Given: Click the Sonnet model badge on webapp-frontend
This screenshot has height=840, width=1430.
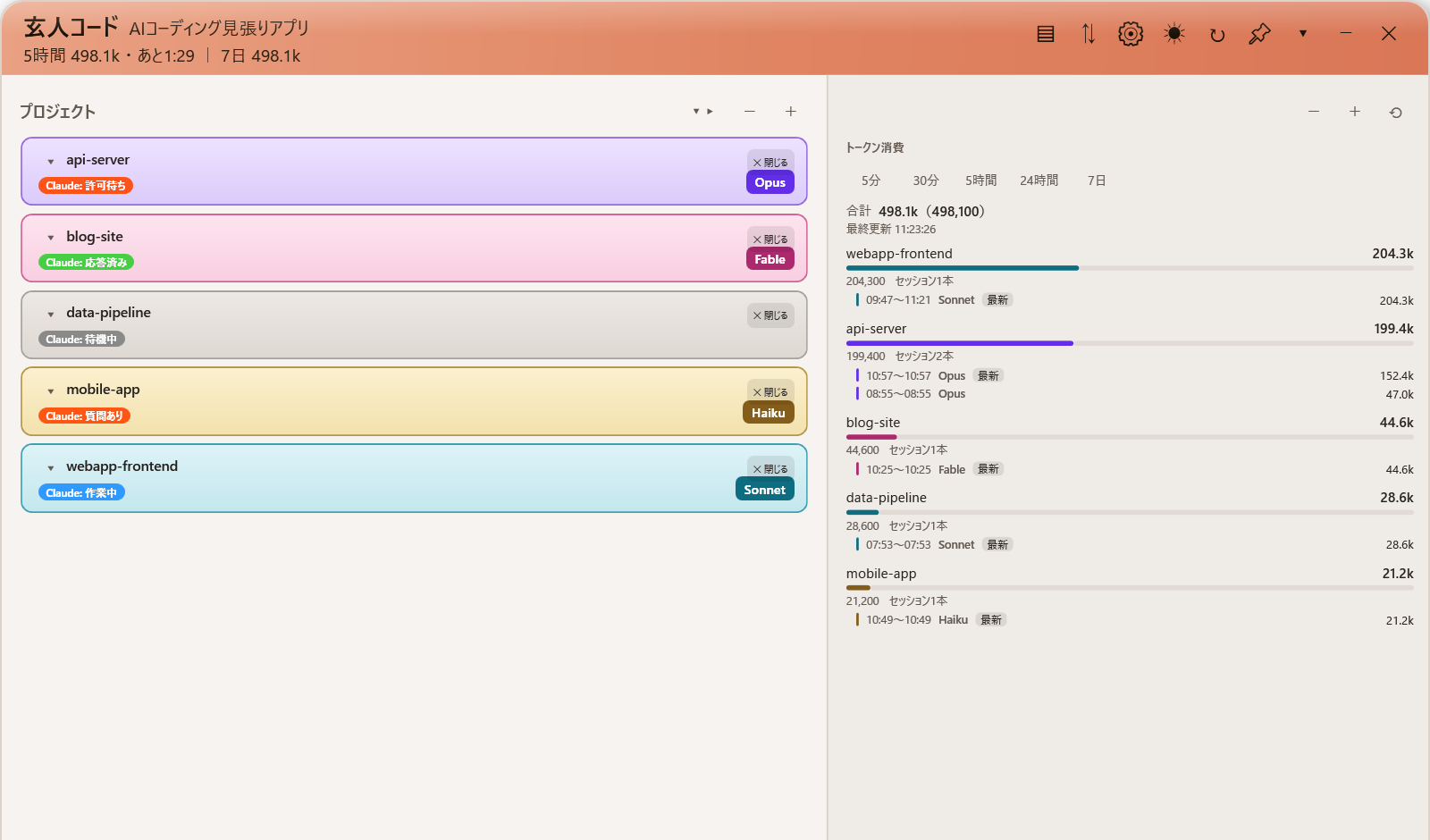Looking at the screenshot, I should tap(765, 490).
